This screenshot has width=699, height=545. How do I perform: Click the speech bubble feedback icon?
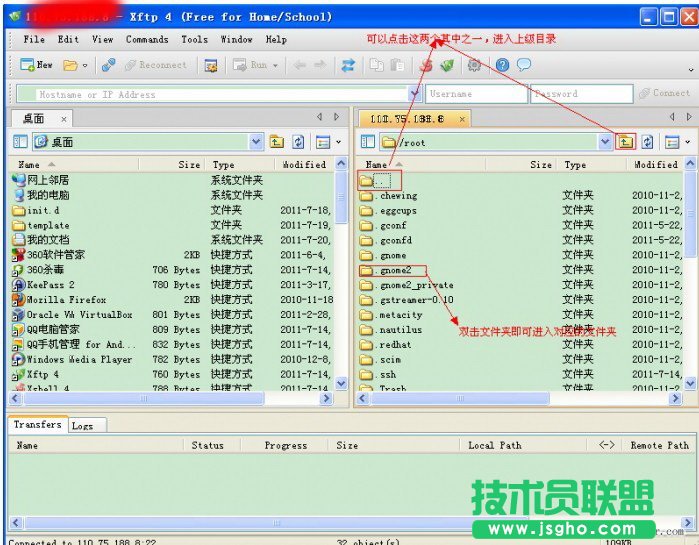click(x=524, y=65)
